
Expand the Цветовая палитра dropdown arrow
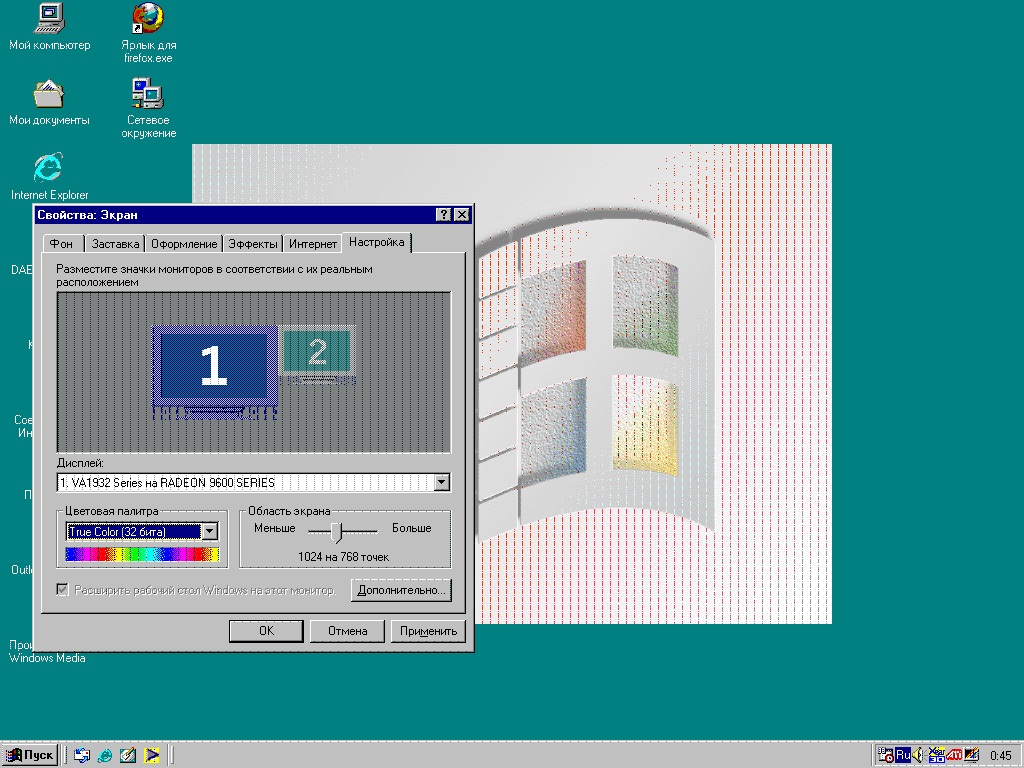(209, 532)
